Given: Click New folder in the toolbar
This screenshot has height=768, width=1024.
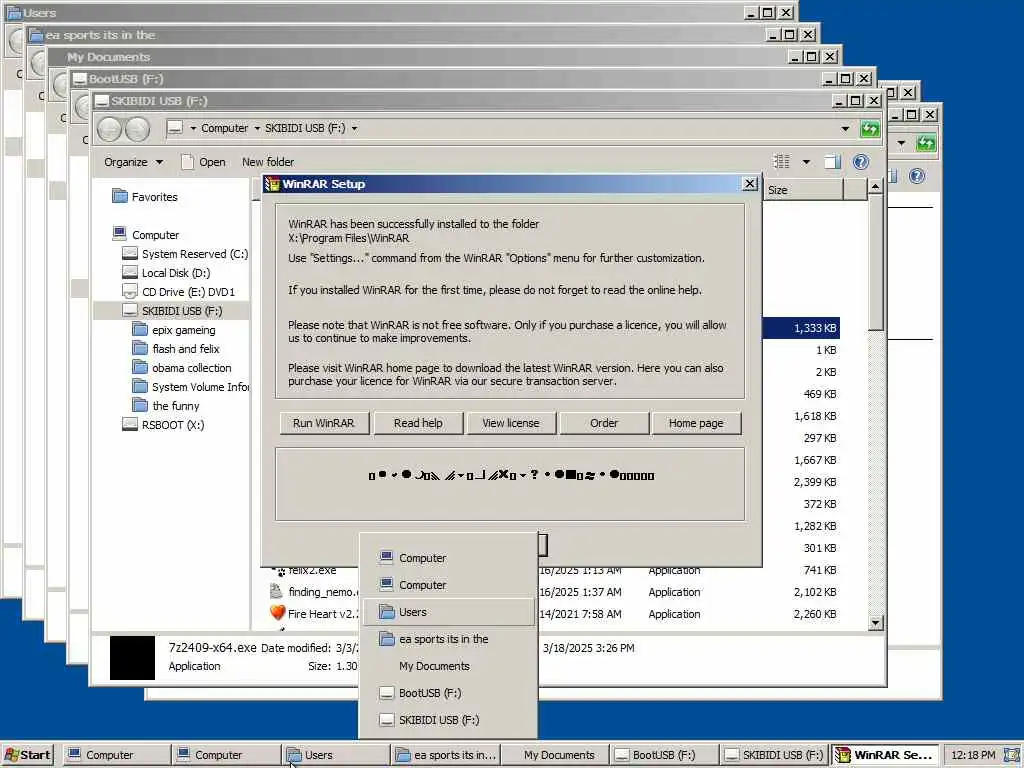Looking at the screenshot, I should [268, 162].
